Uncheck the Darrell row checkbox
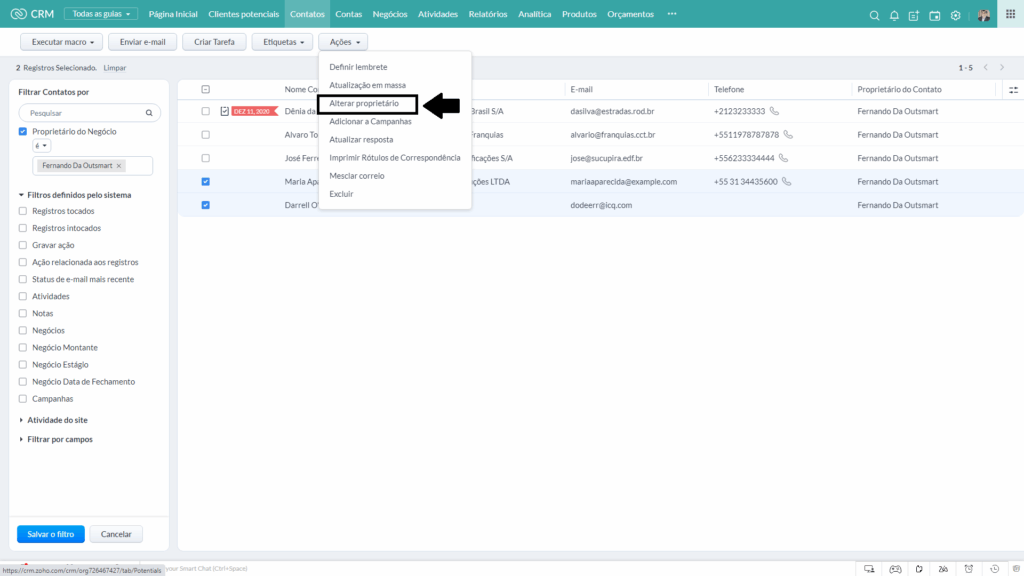Screen dimensions: 1024x576 coord(206,205)
